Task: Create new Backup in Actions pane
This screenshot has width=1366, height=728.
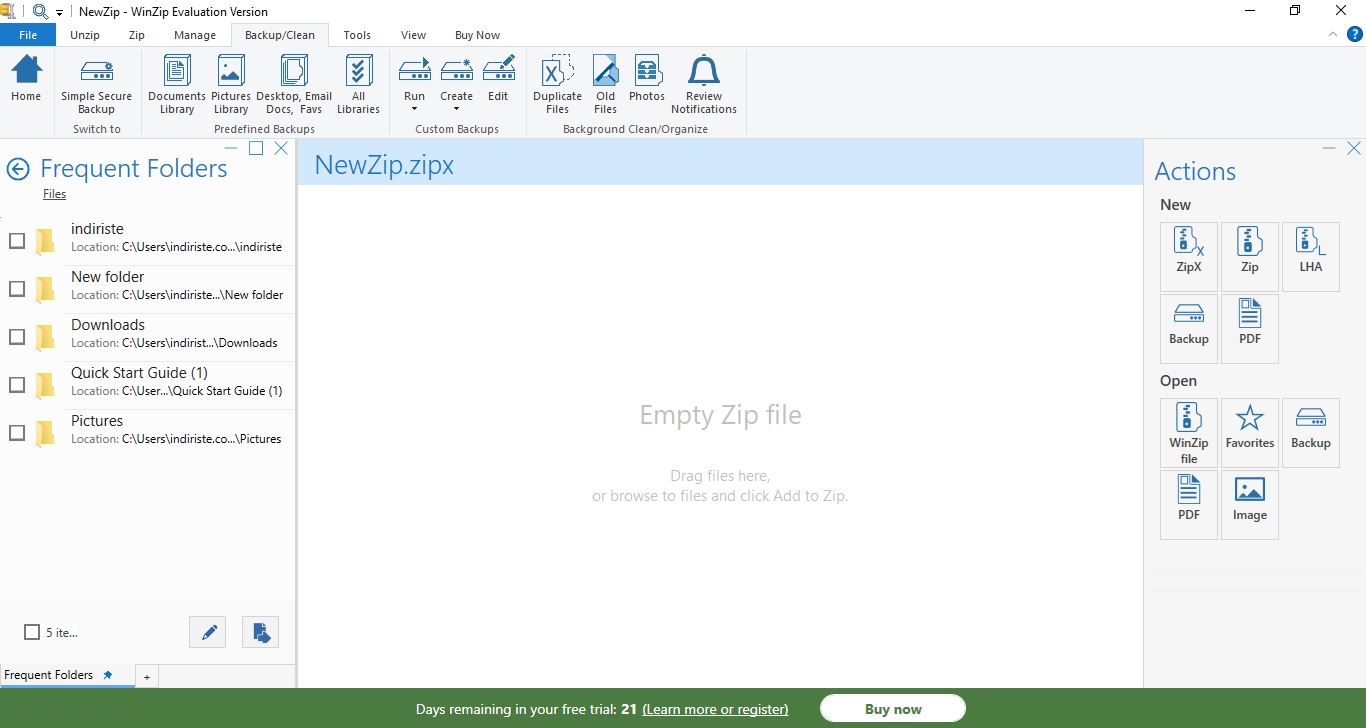Action: 1189,329
